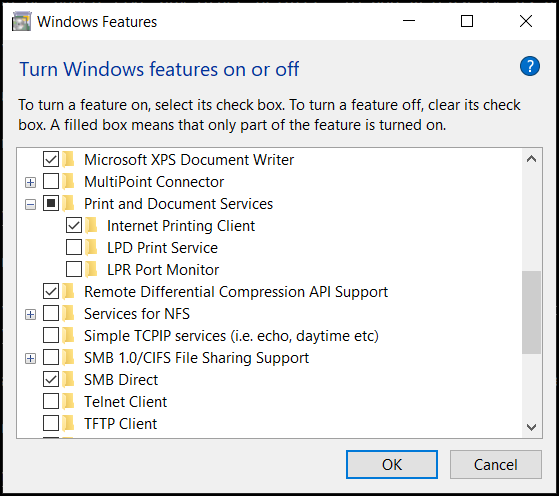Click the Microsoft XPS Document Writer folder icon
Image resolution: width=559 pixels, height=496 pixels.
tap(68, 159)
